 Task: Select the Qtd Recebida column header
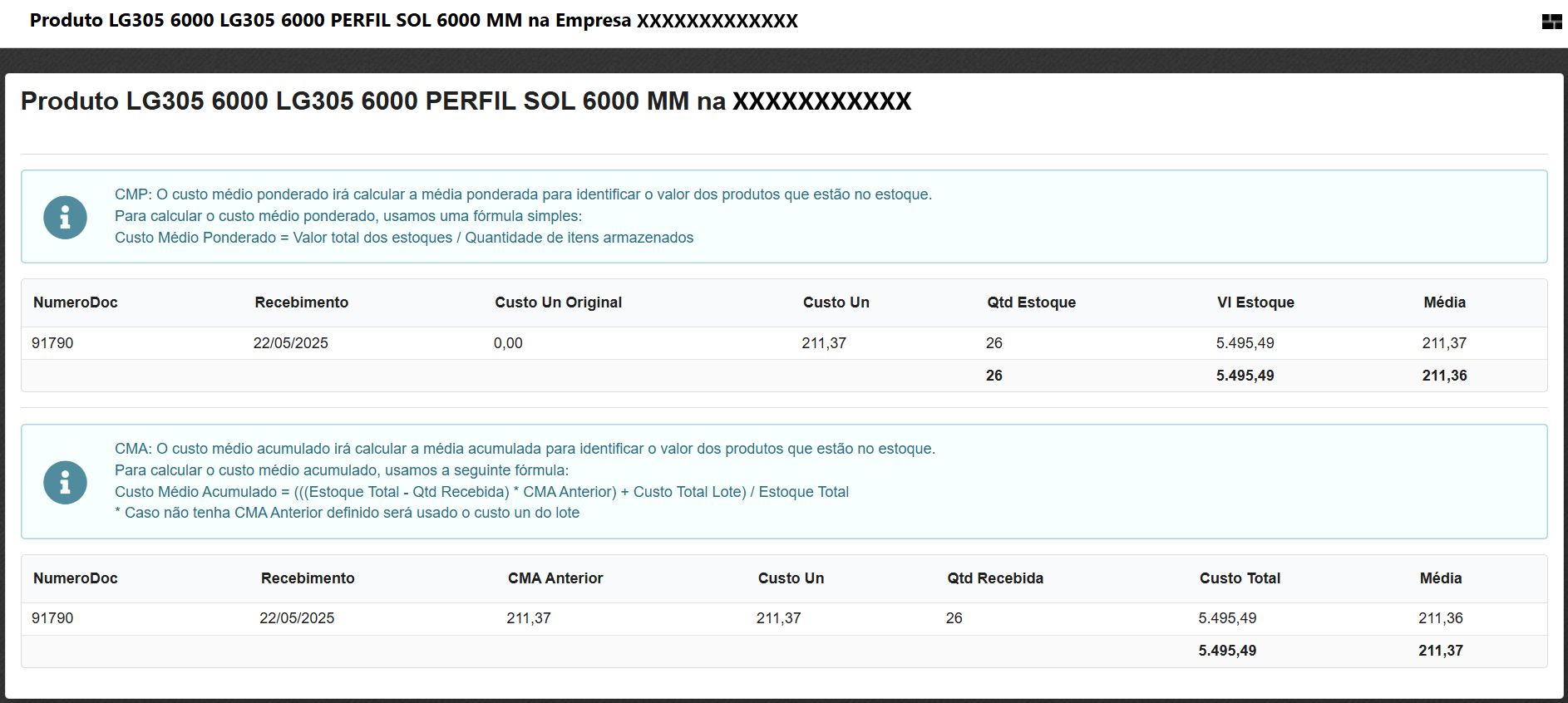point(995,578)
